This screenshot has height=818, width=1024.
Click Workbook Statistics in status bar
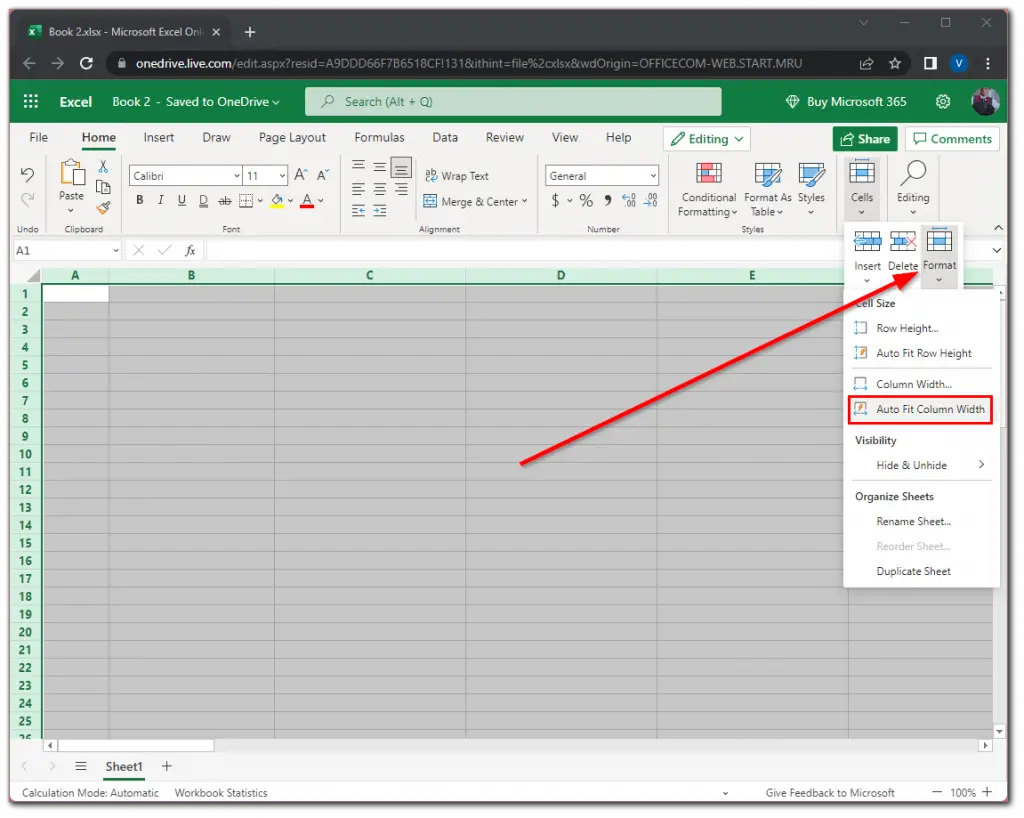click(221, 793)
